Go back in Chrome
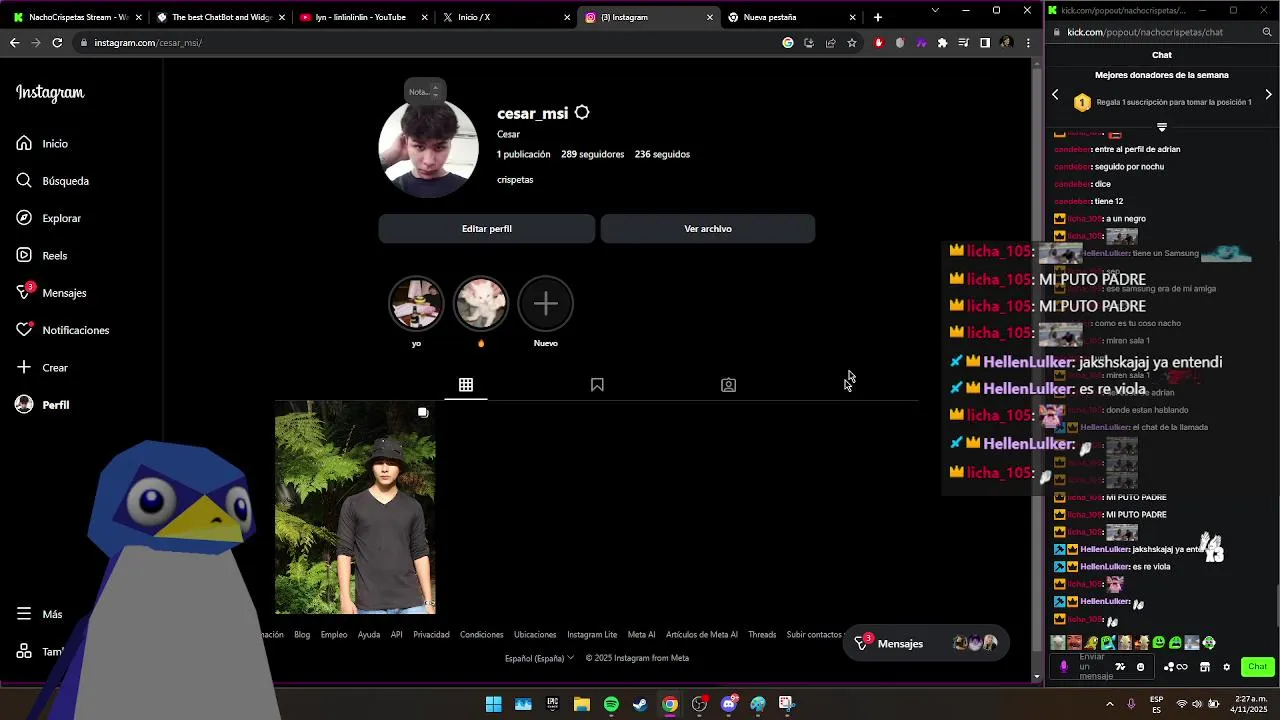Image resolution: width=1280 pixels, height=720 pixels. click(x=14, y=43)
